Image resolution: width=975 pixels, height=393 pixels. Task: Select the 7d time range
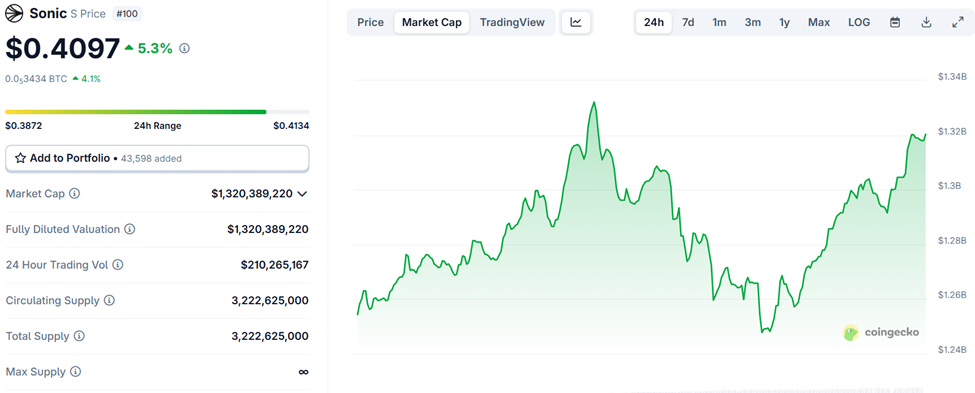(688, 22)
